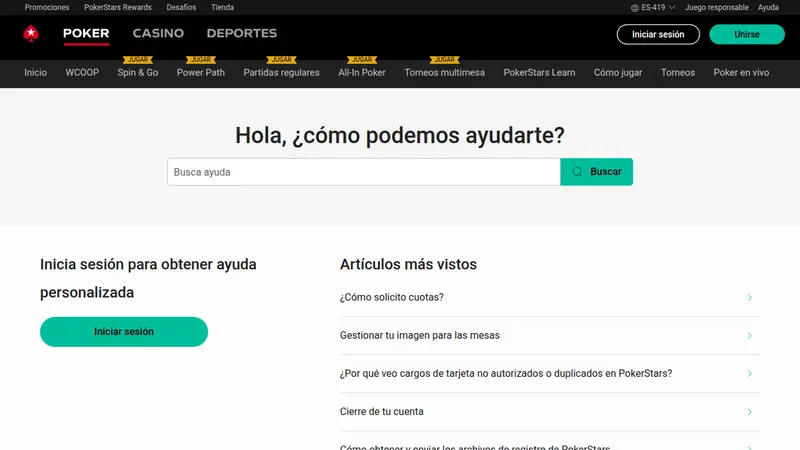Switch to the DEPORTES tab
Image resolution: width=800 pixels, height=450 pixels.
click(x=242, y=33)
